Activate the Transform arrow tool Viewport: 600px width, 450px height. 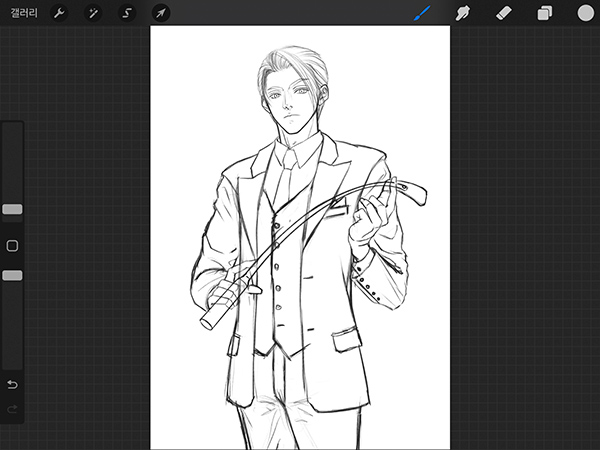pos(161,13)
